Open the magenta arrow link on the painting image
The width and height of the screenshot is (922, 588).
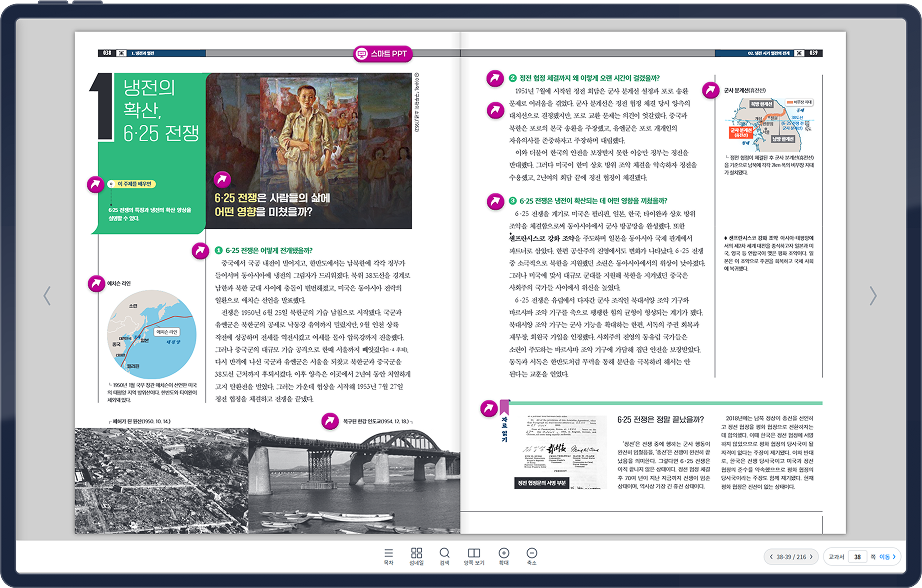[x=222, y=179]
